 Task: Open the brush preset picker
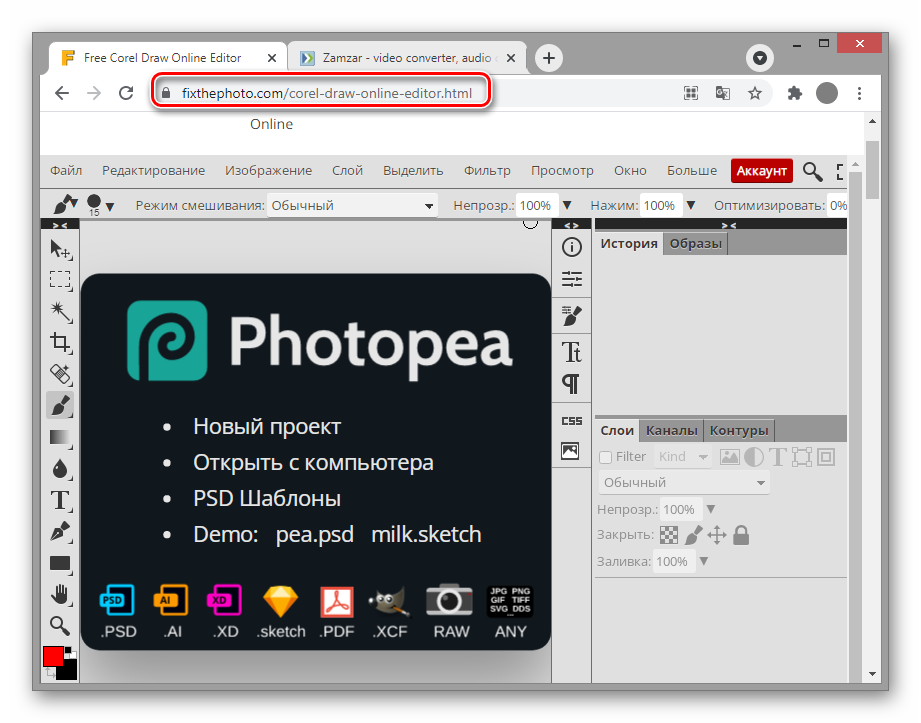100,205
